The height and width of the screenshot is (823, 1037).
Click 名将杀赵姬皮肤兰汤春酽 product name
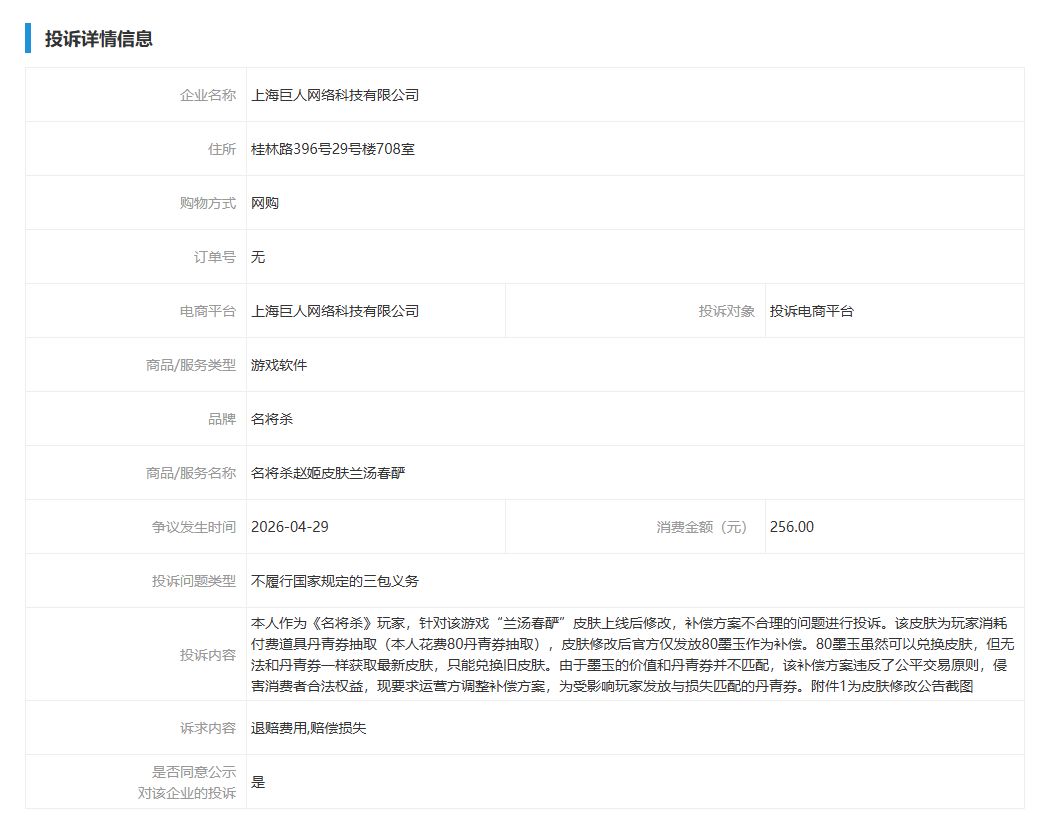328,473
